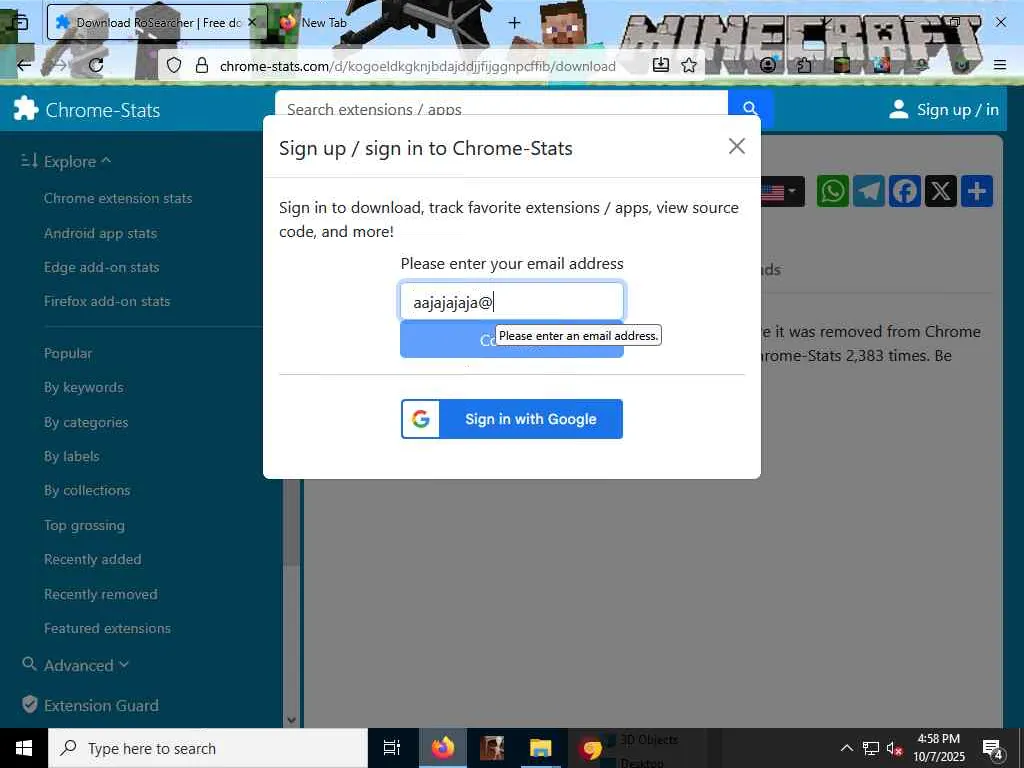1024x768 pixels.
Task: Open the Extensions puzzle icon in the toolbar
Action: pos(804,65)
